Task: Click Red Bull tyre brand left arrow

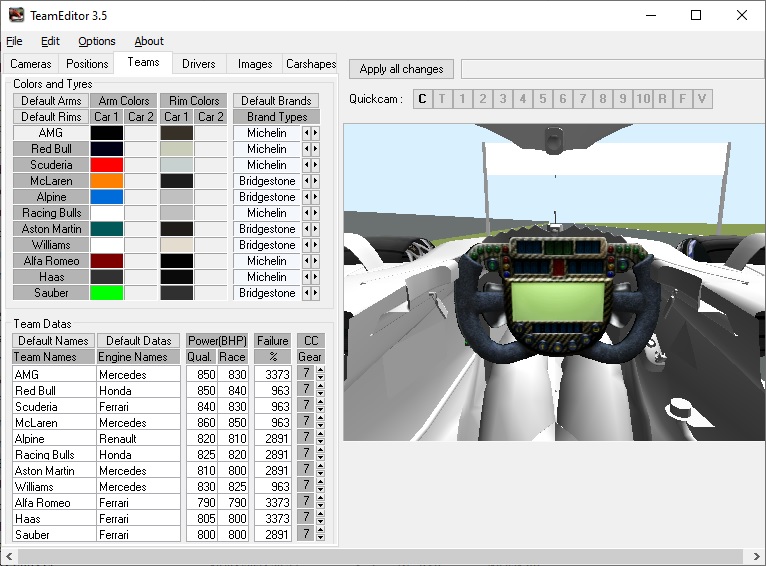Action: pyautogui.click(x=306, y=149)
